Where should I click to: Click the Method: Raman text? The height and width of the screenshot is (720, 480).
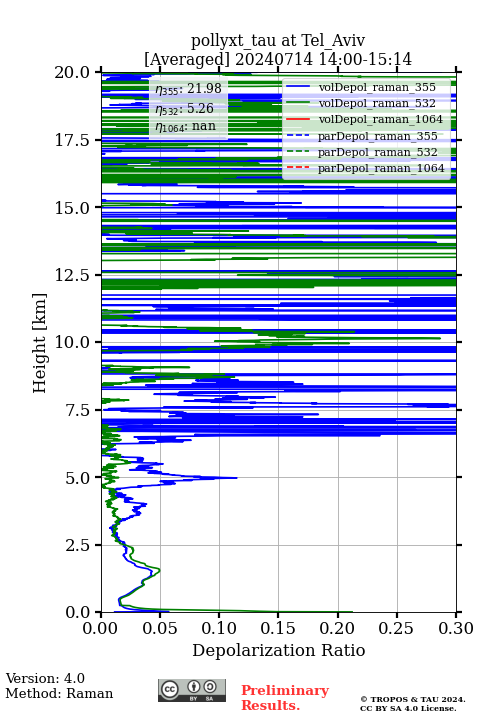tap(59, 693)
